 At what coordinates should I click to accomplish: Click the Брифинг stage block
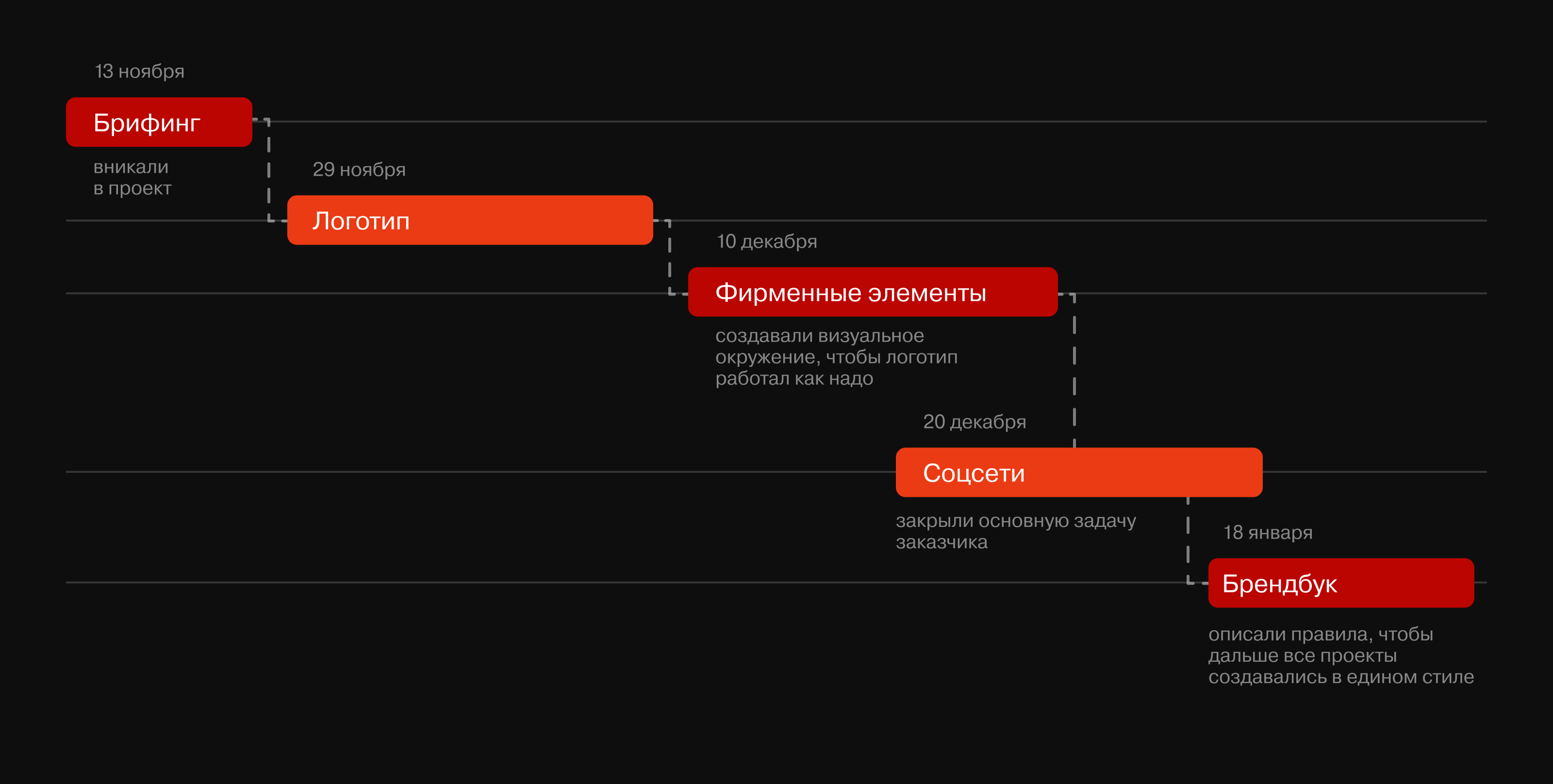(x=159, y=122)
